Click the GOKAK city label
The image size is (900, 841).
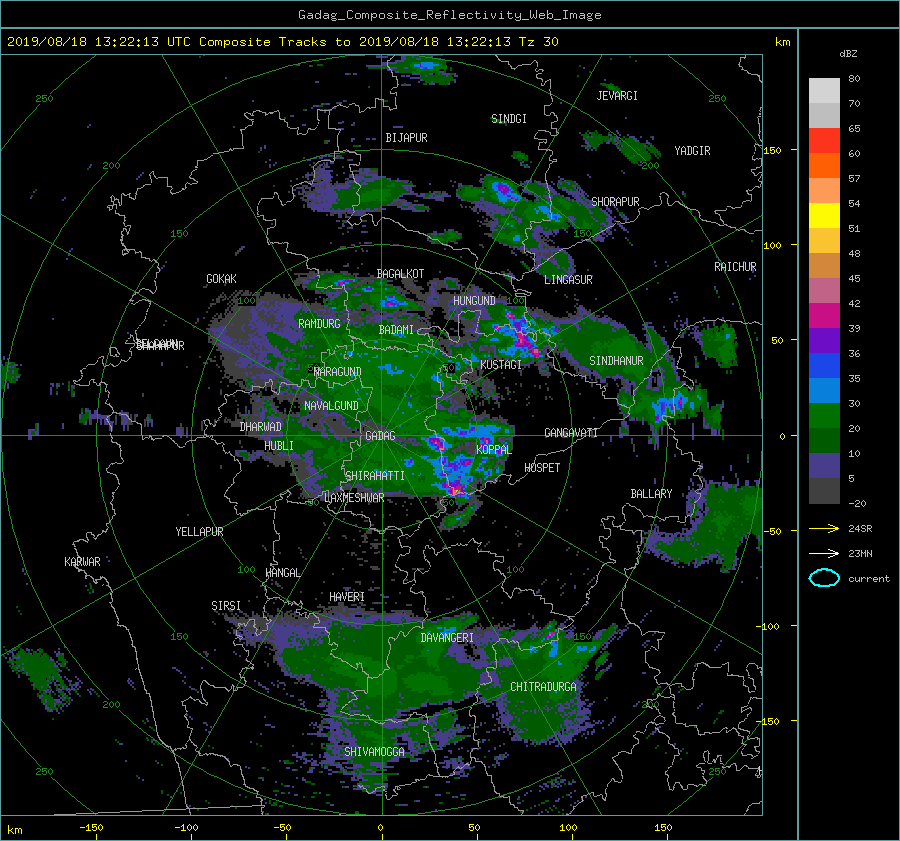[221, 279]
